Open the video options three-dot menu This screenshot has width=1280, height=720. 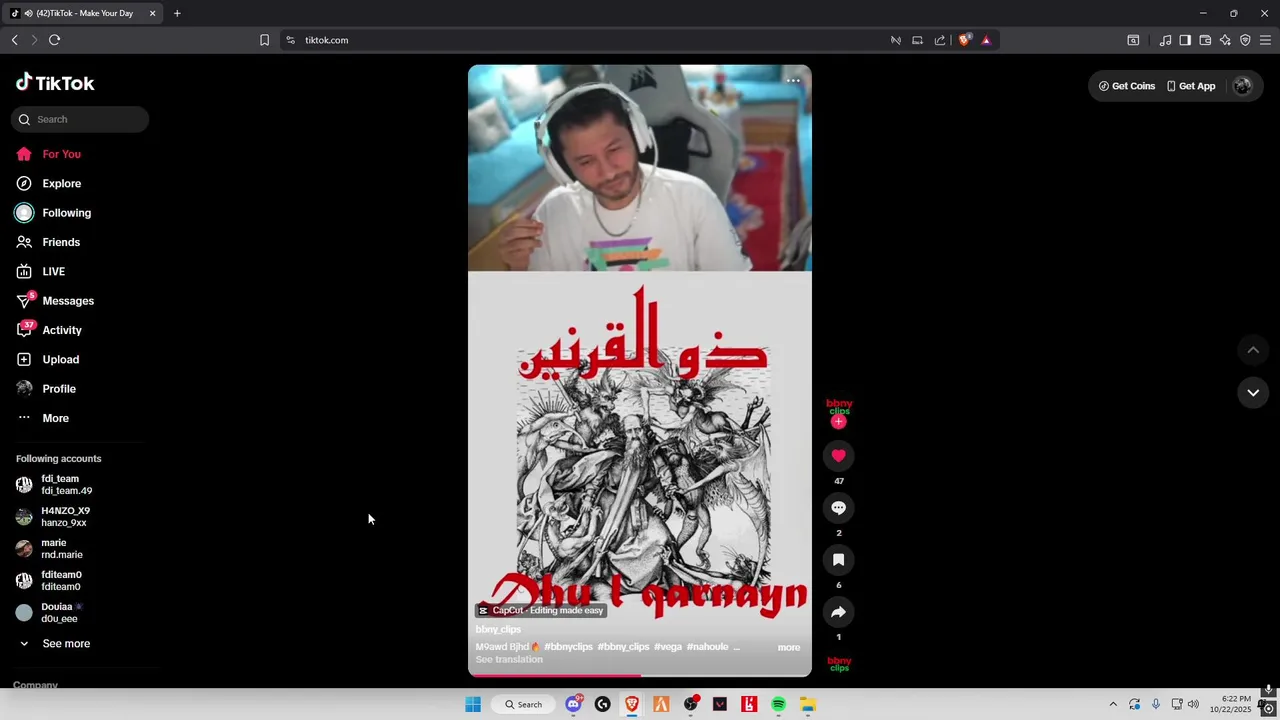coord(793,81)
